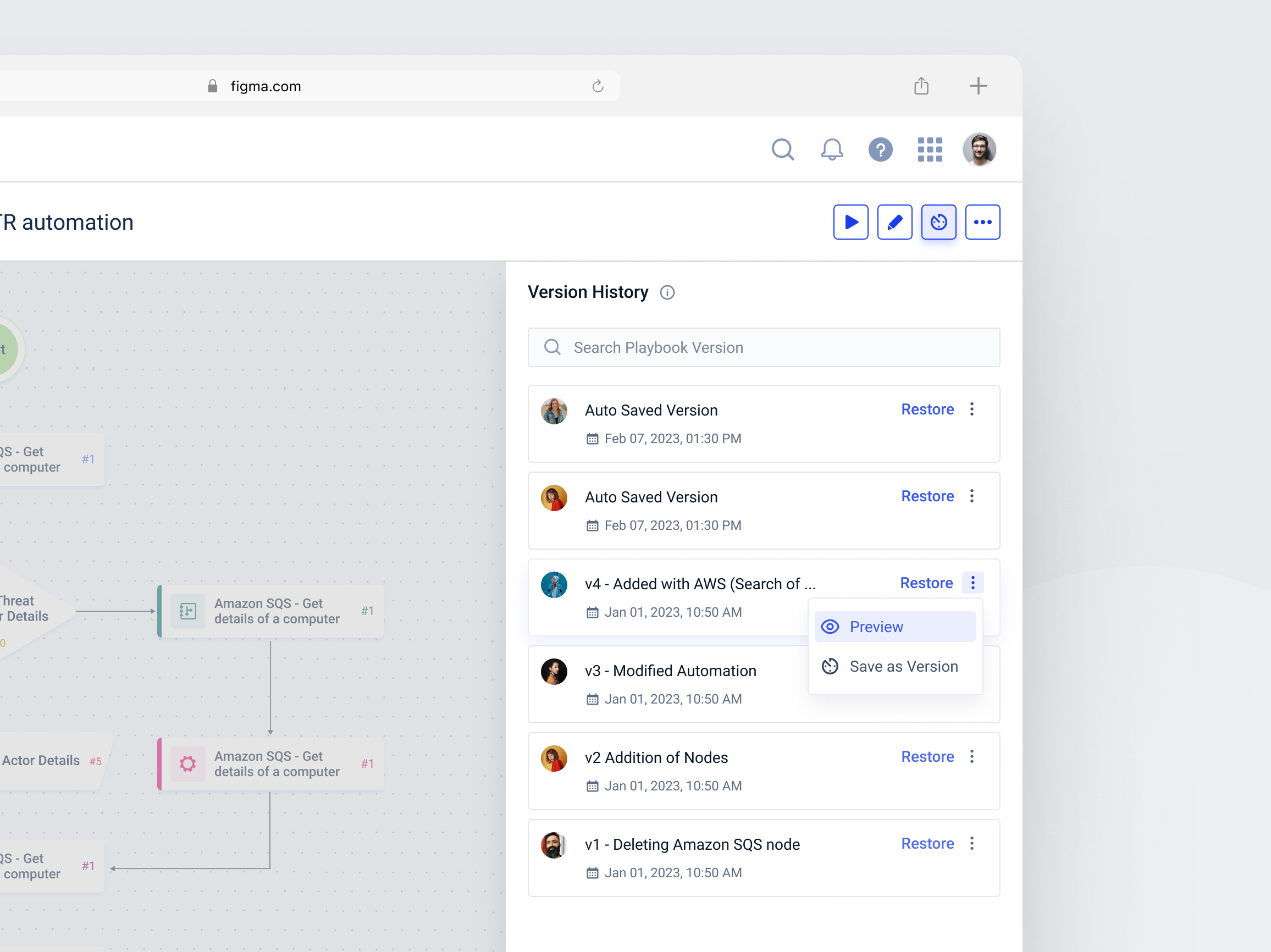The height and width of the screenshot is (952, 1271).
Task: Select the teal-bordered Amazon SQS node
Action: click(270, 611)
